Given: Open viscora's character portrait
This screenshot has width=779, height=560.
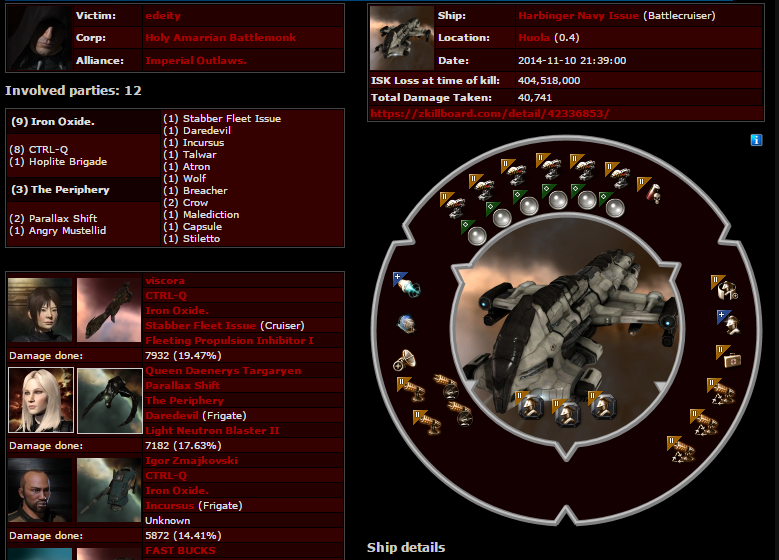Looking at the screenshot, I should [x=40, y=310].
